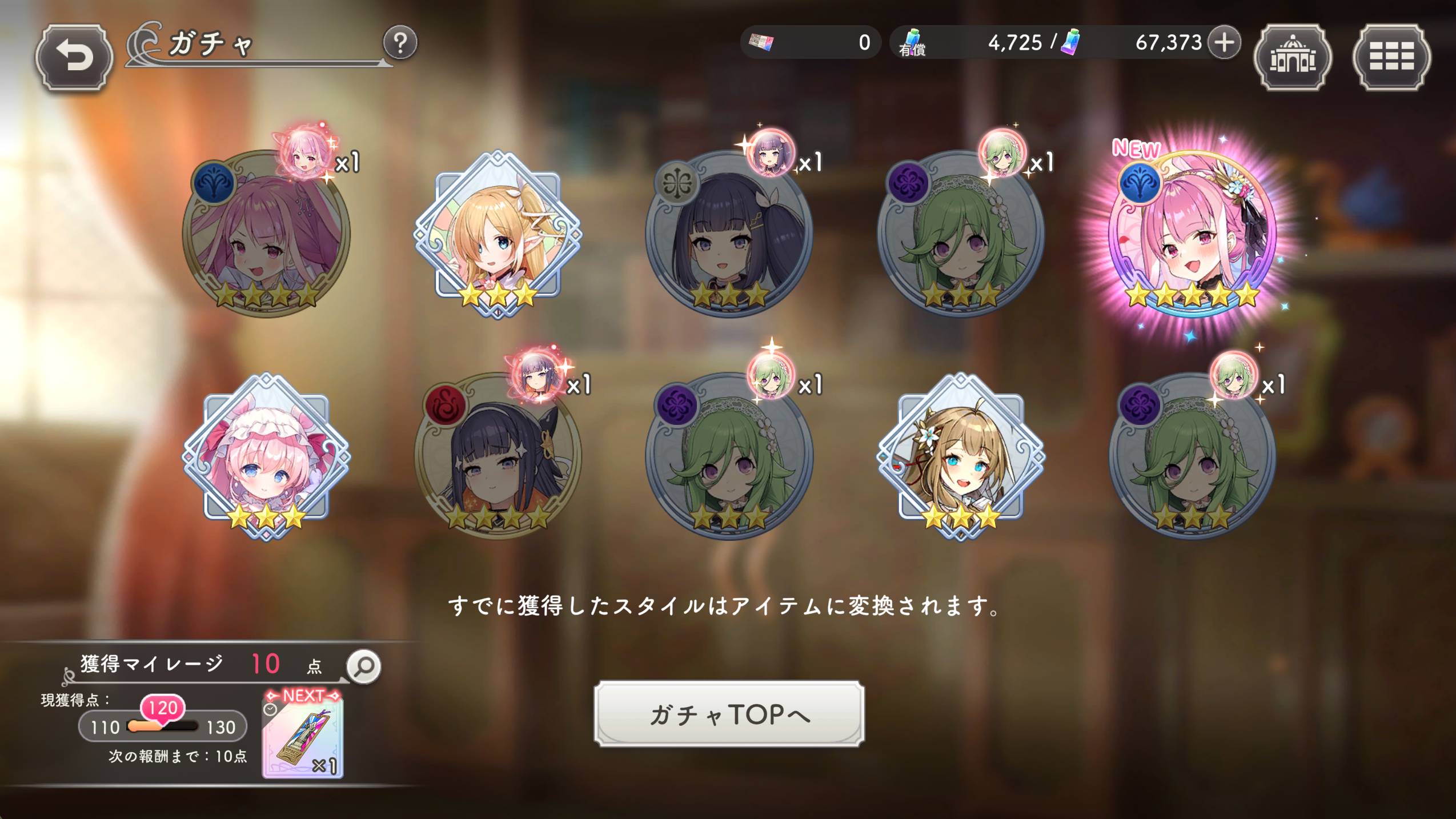Select top-row green-haired three-star medal

[x=961, y=234]
